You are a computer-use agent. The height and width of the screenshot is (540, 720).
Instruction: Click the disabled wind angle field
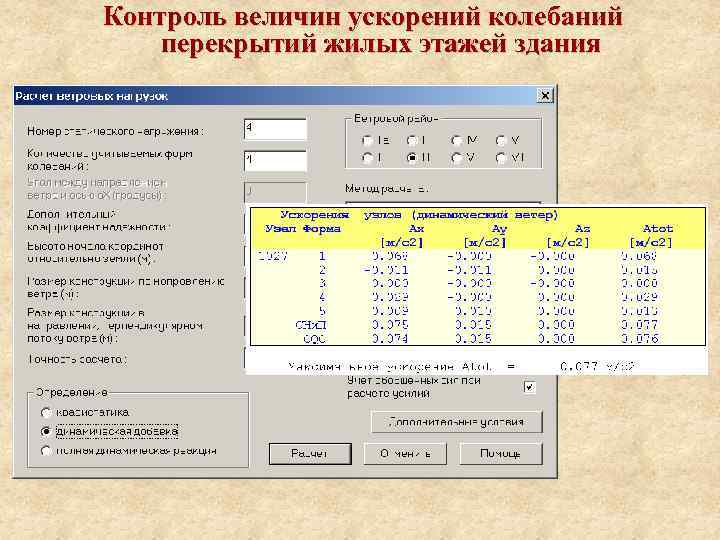275,192
